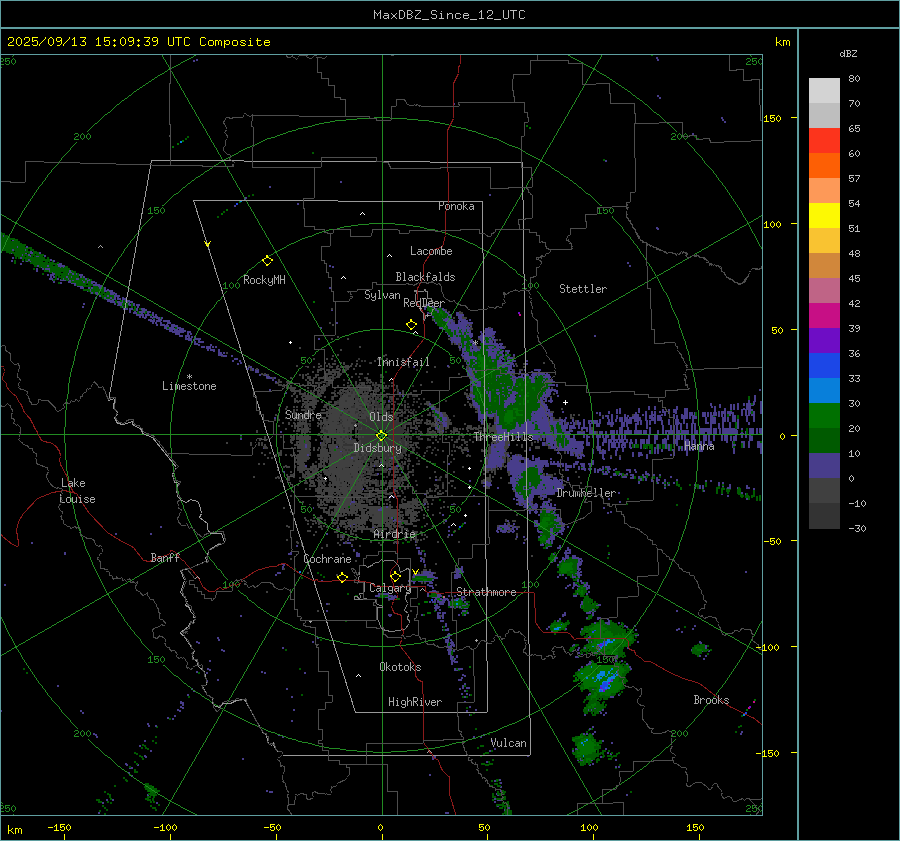Select the yellow Y marker northeast of Calgary

click(416, 572)
